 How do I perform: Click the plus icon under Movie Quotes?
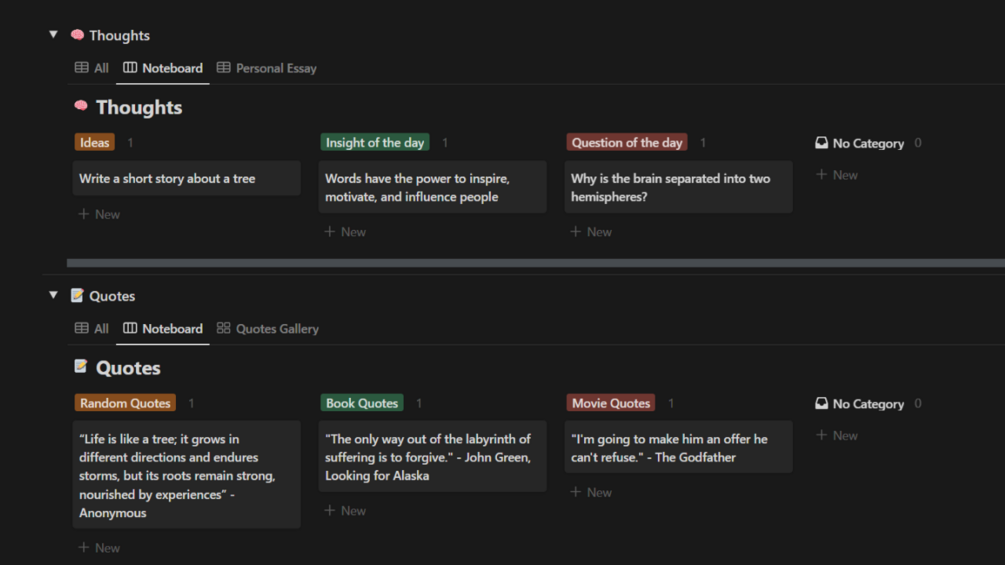[x=576, y=492]
